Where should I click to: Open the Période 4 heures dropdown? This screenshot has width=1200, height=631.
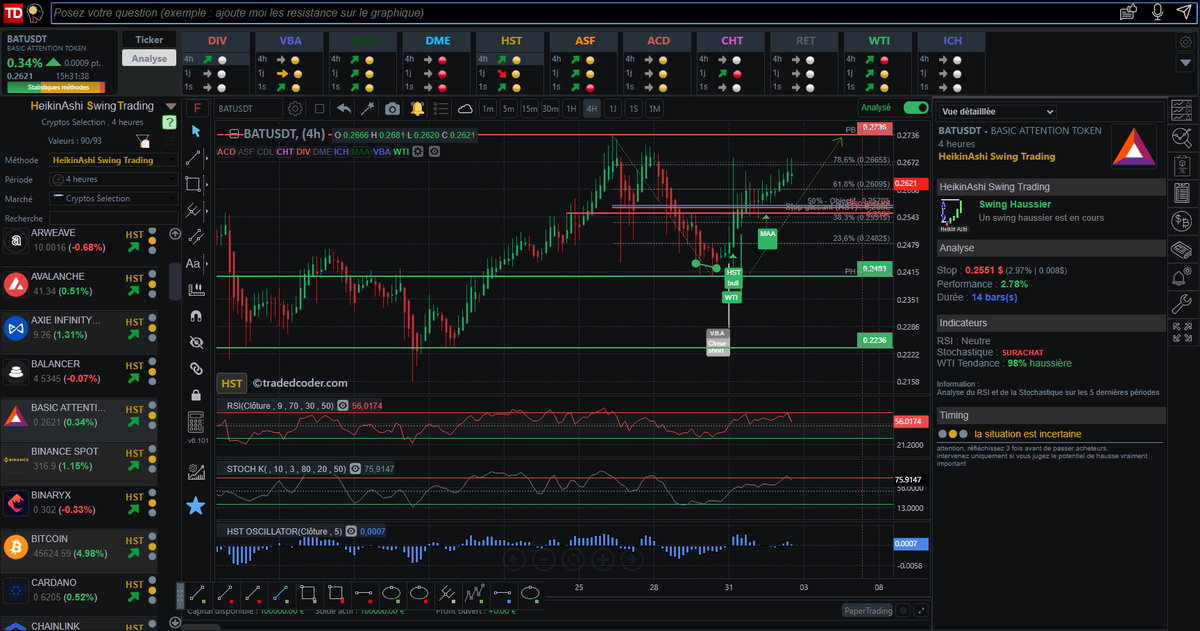click(x=113, y=179)
